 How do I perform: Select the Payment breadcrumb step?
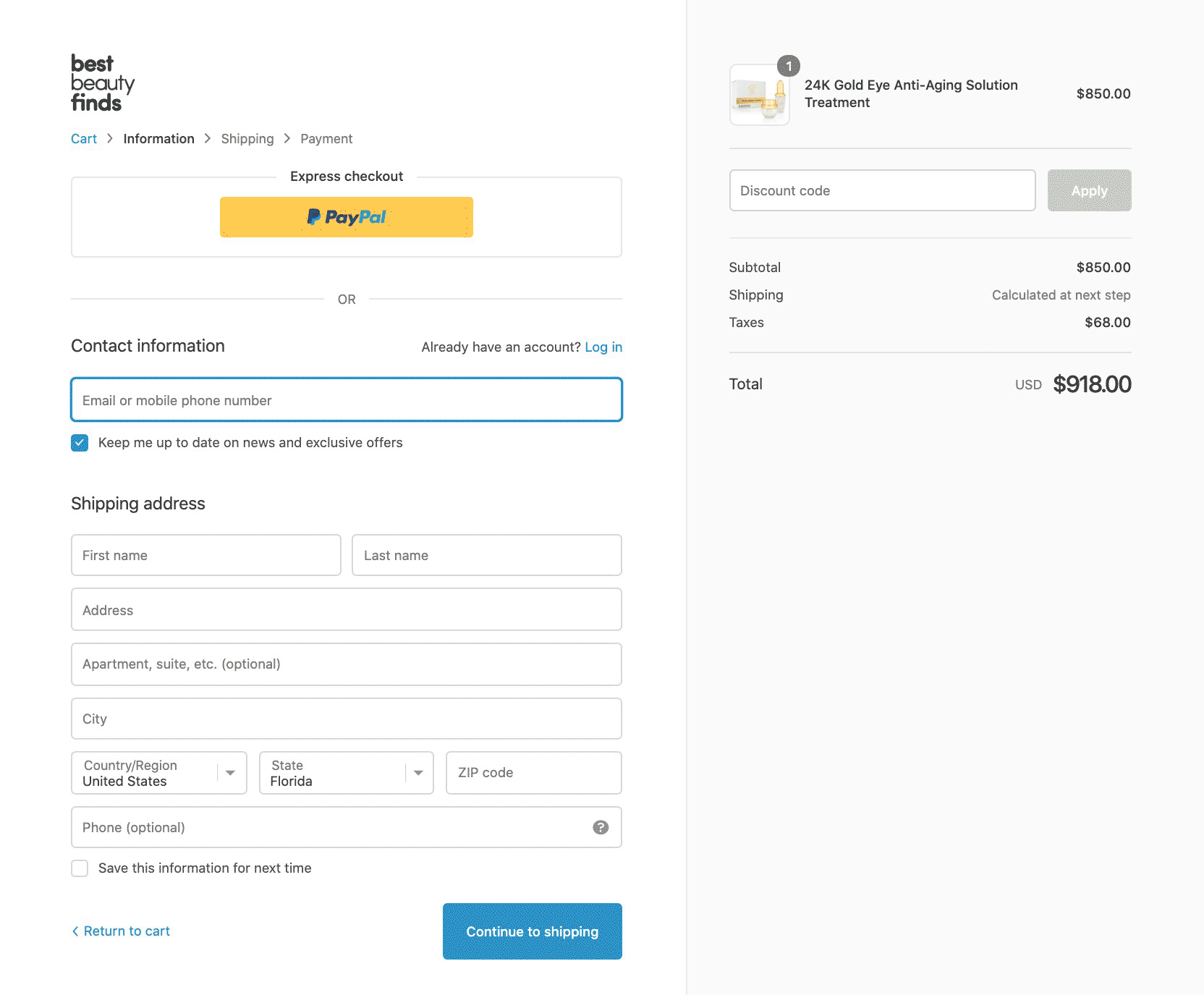[x=326, y=139]
